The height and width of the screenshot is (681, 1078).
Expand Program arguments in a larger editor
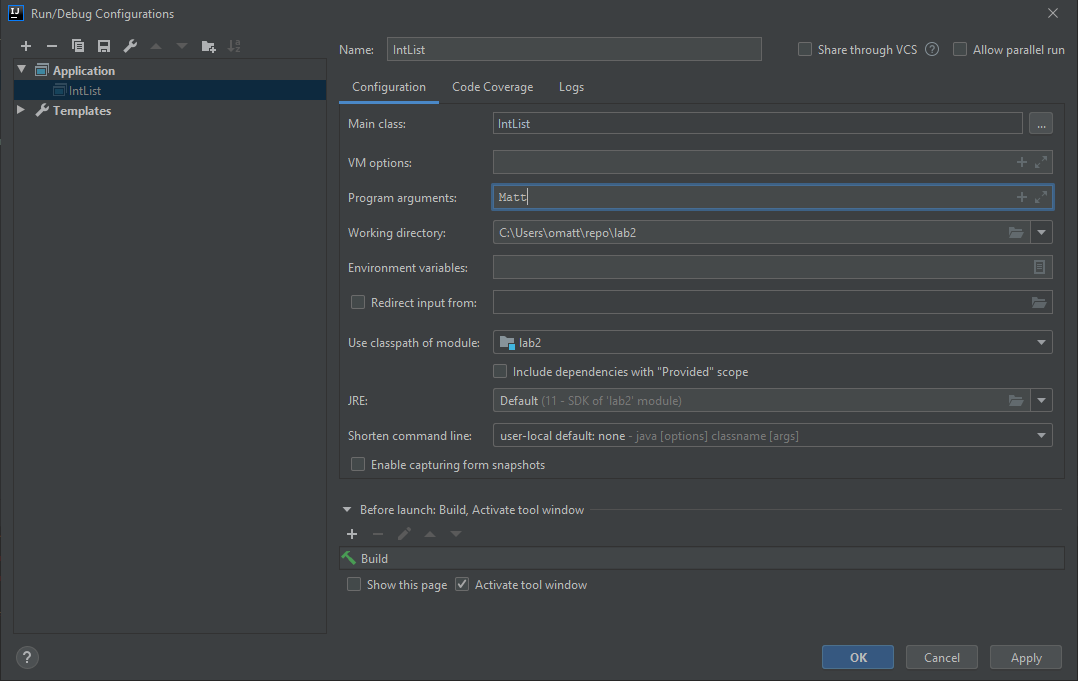(1040, 196)
